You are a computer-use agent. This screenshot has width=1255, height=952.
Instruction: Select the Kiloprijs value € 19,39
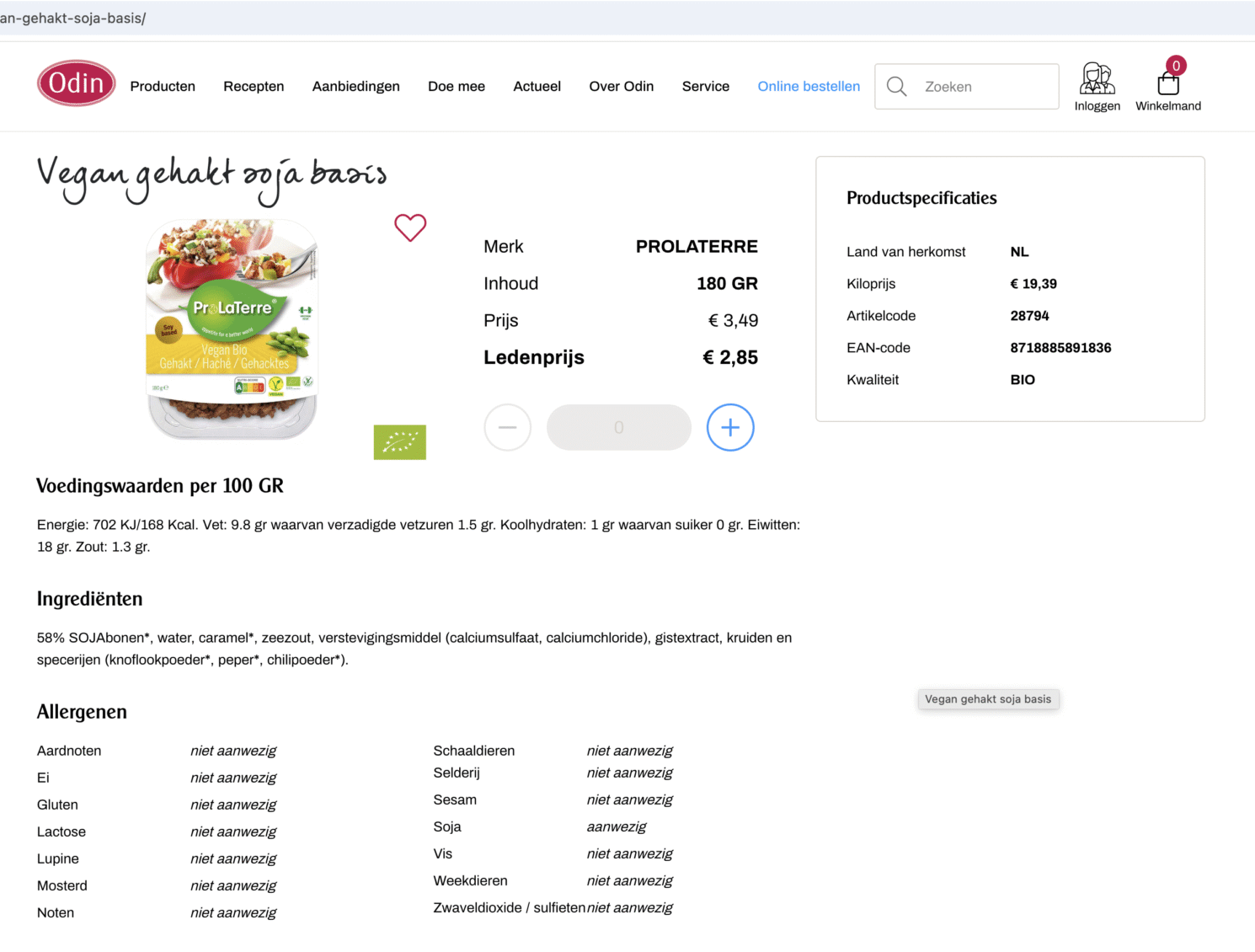pyautogui.click(x=1033, y=284)
